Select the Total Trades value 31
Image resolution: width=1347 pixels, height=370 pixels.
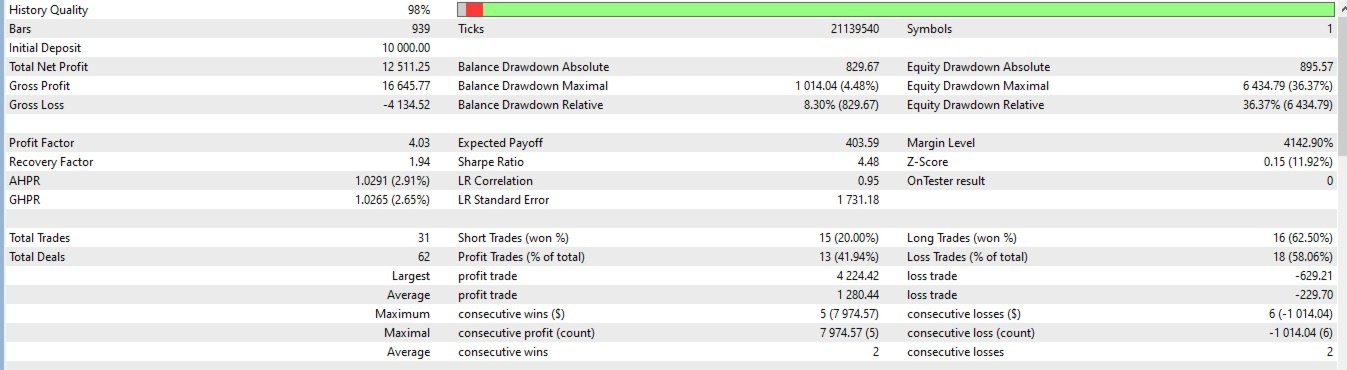424,238
